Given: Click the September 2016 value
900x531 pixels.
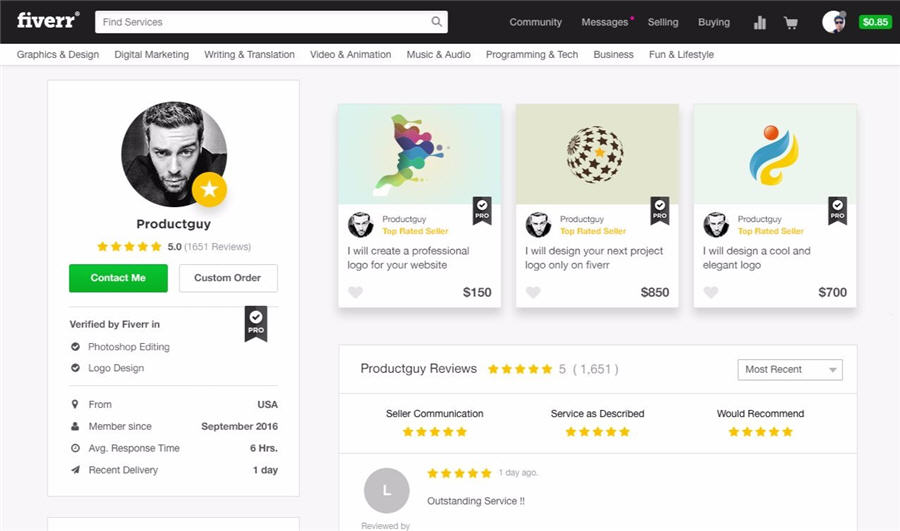Looking at the screenshot, I should coord(239,427).
